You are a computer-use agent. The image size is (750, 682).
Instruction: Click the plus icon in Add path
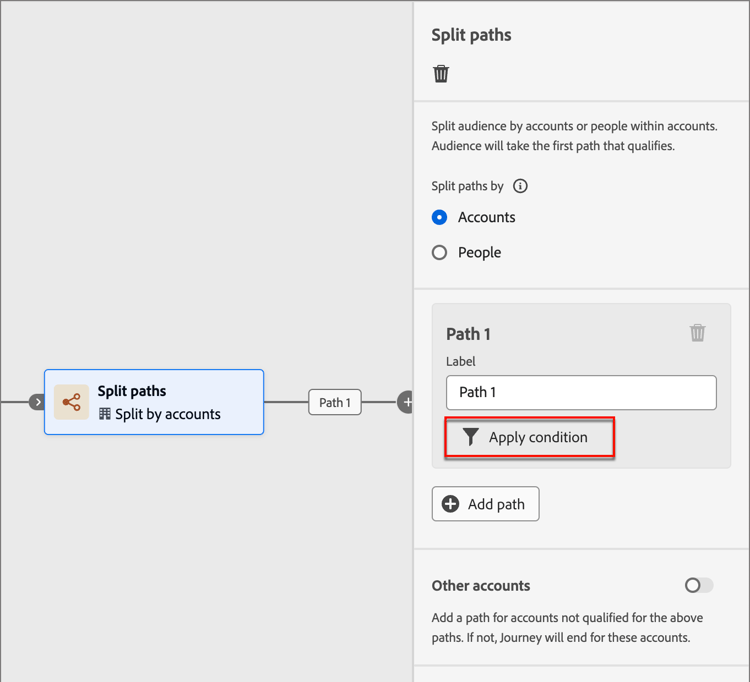point(451,504)
